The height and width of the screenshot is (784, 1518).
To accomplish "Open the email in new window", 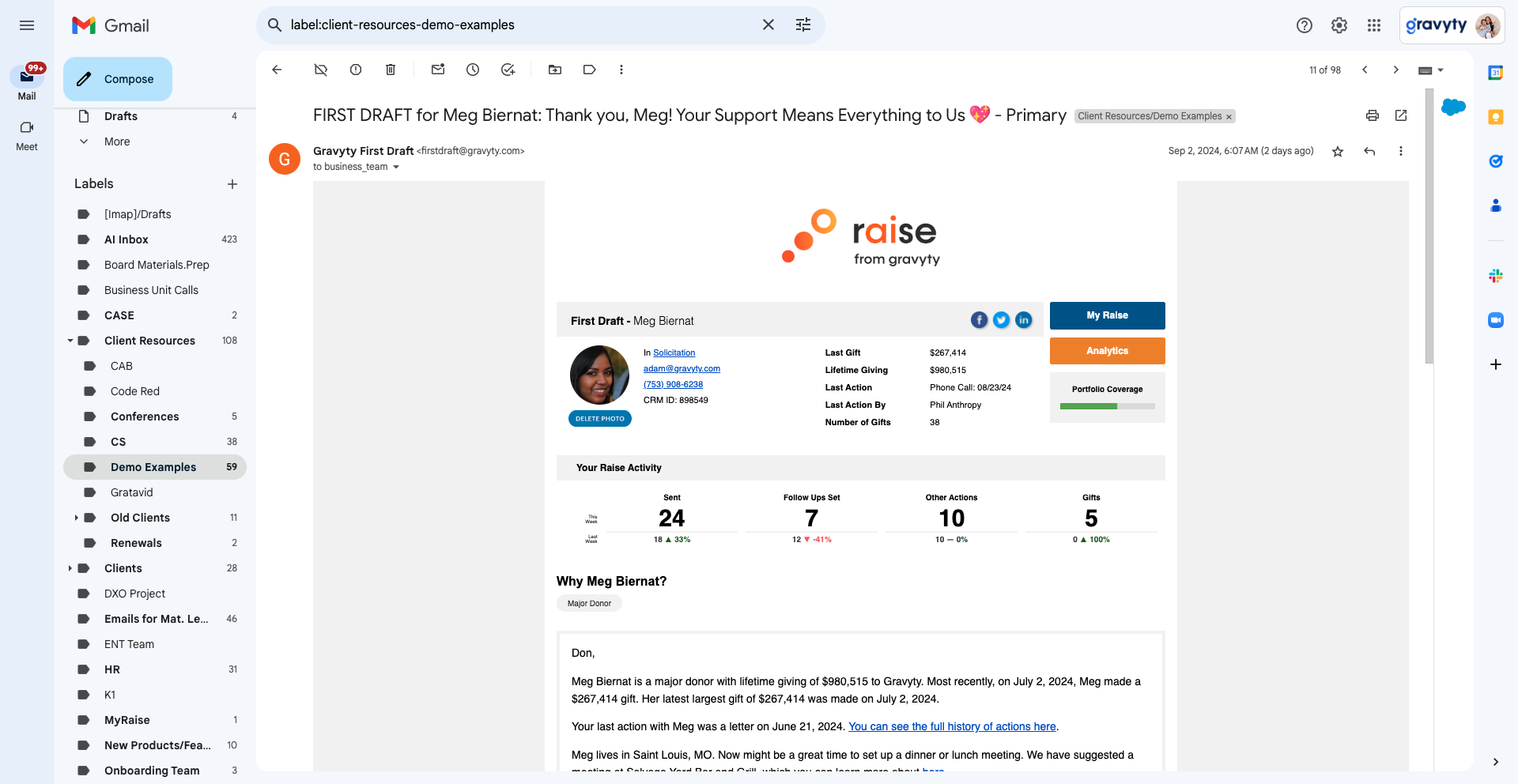I will click(x=1401, y=115).
